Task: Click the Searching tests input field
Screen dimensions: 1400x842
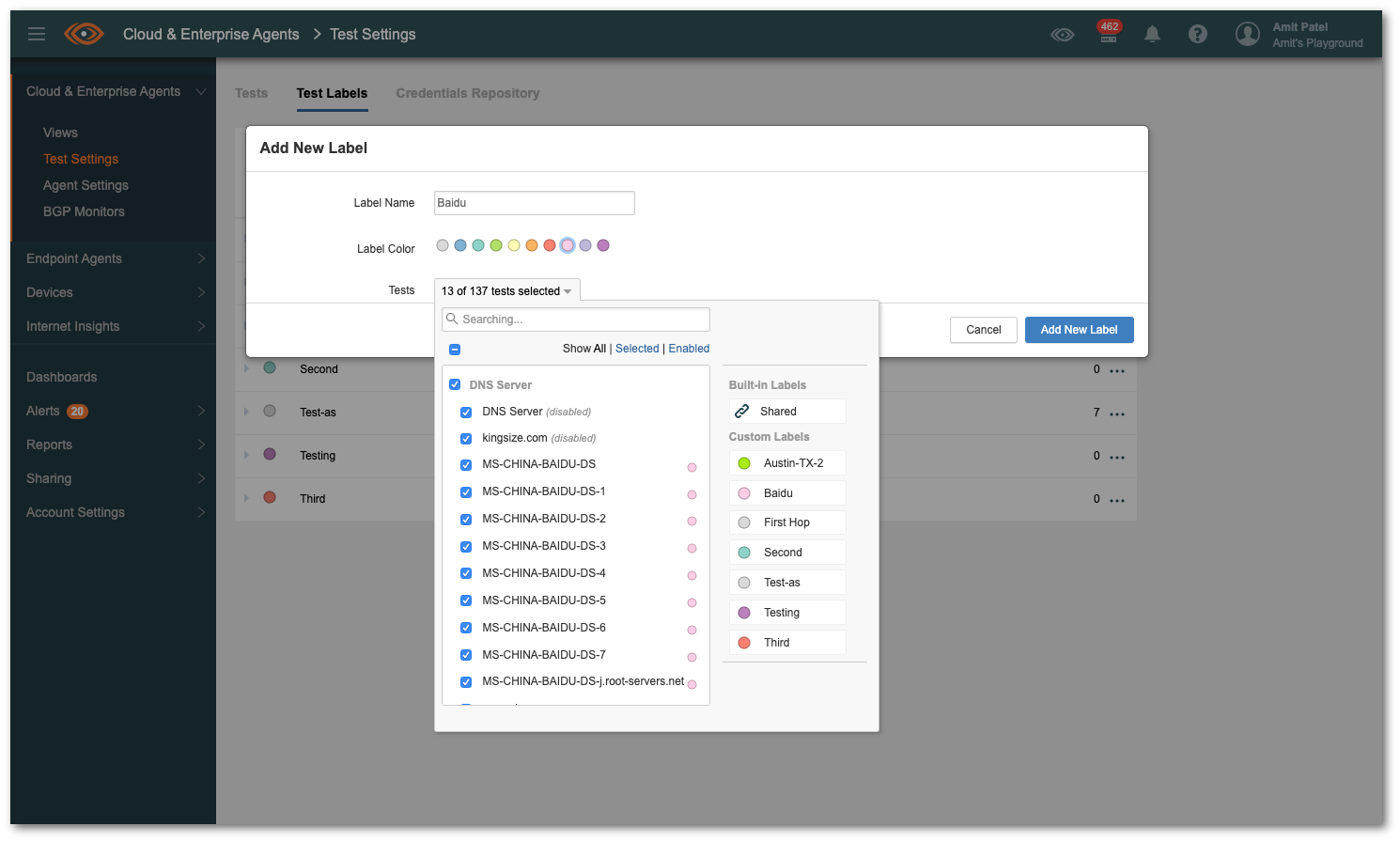Action: 576,320
